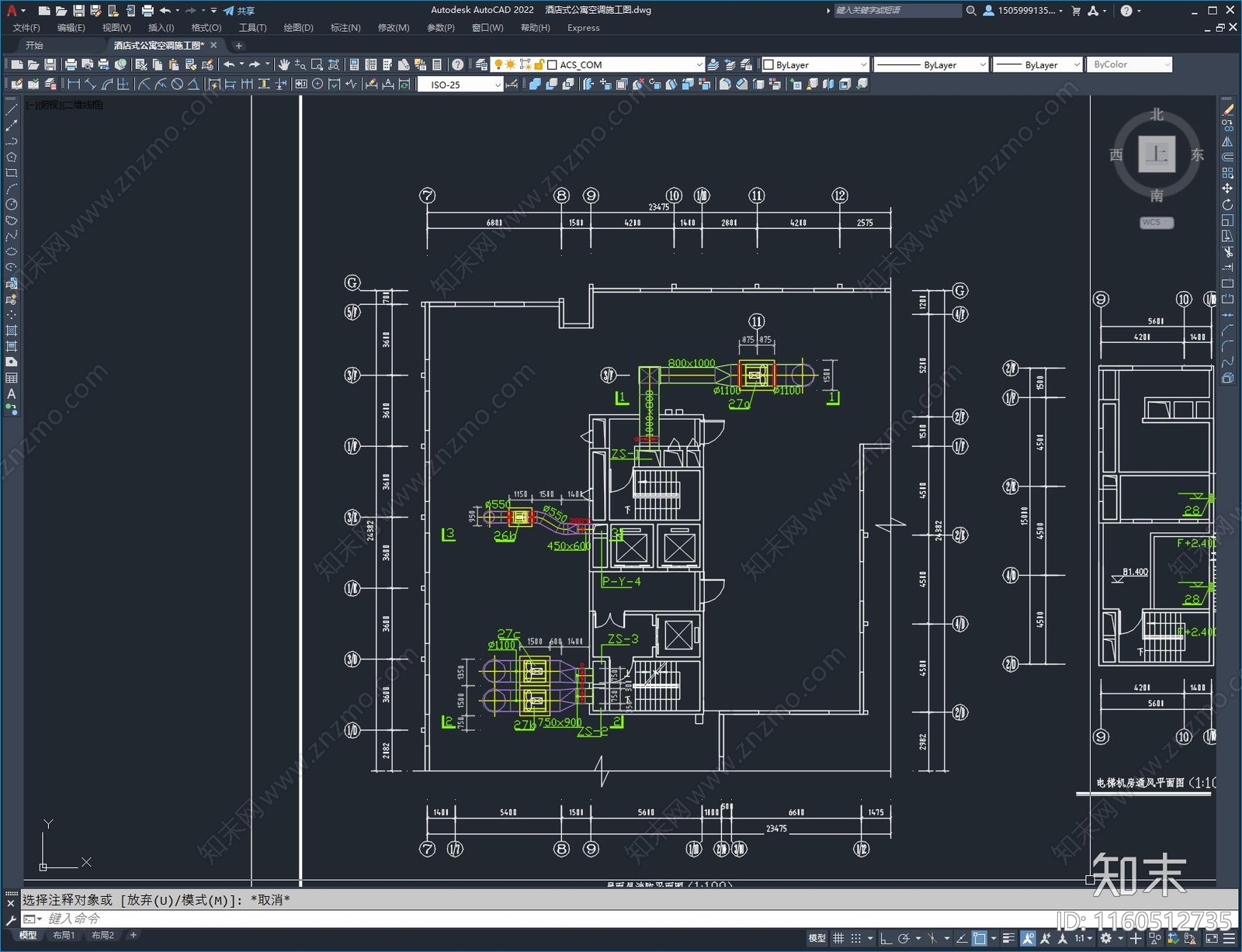Add a new drawing tab with plus button
Screen dimensions: 1242x952
click(238, 46)
